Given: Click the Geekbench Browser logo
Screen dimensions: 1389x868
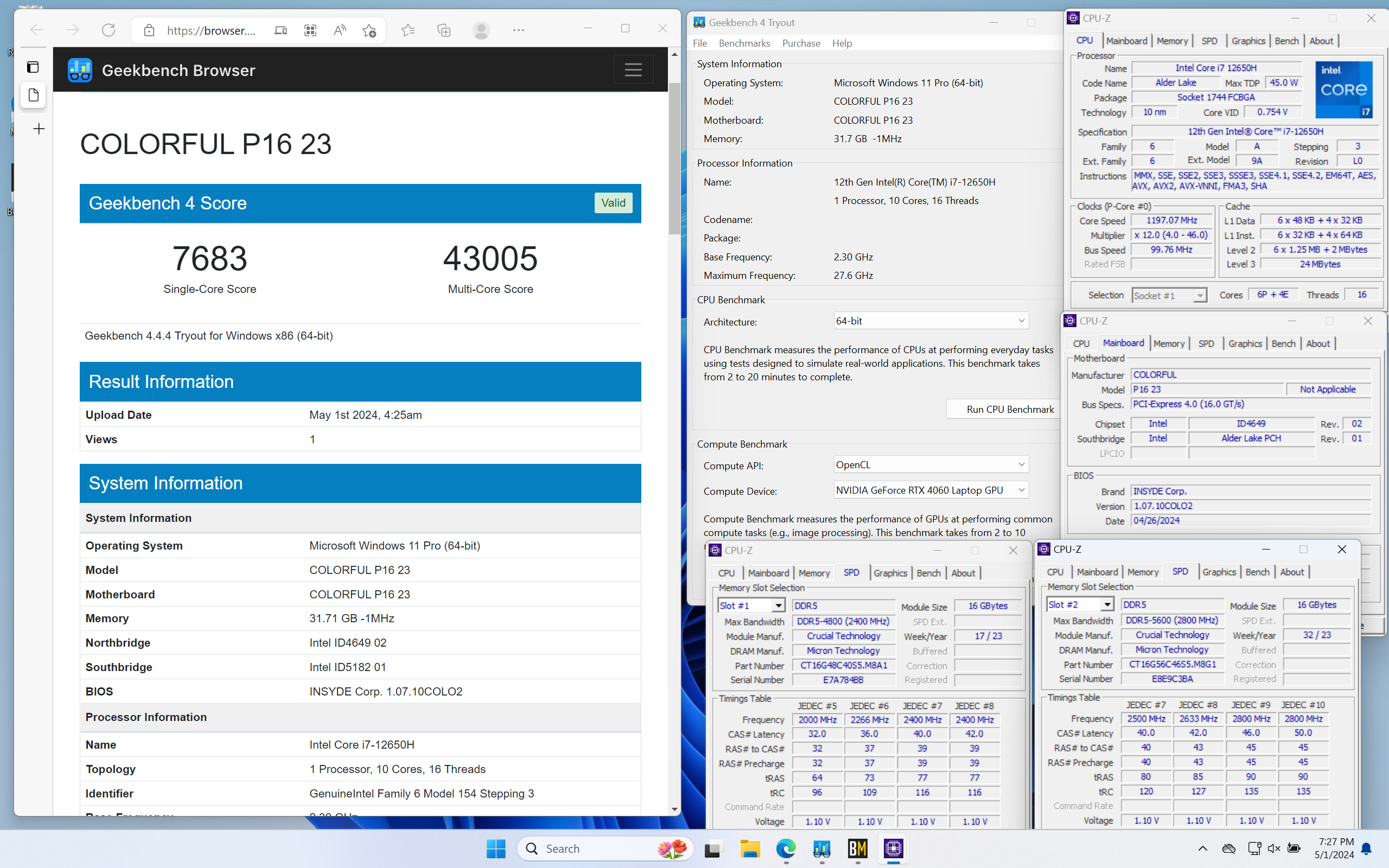Looking at the screenshot, I should click(x=80, y=70).
